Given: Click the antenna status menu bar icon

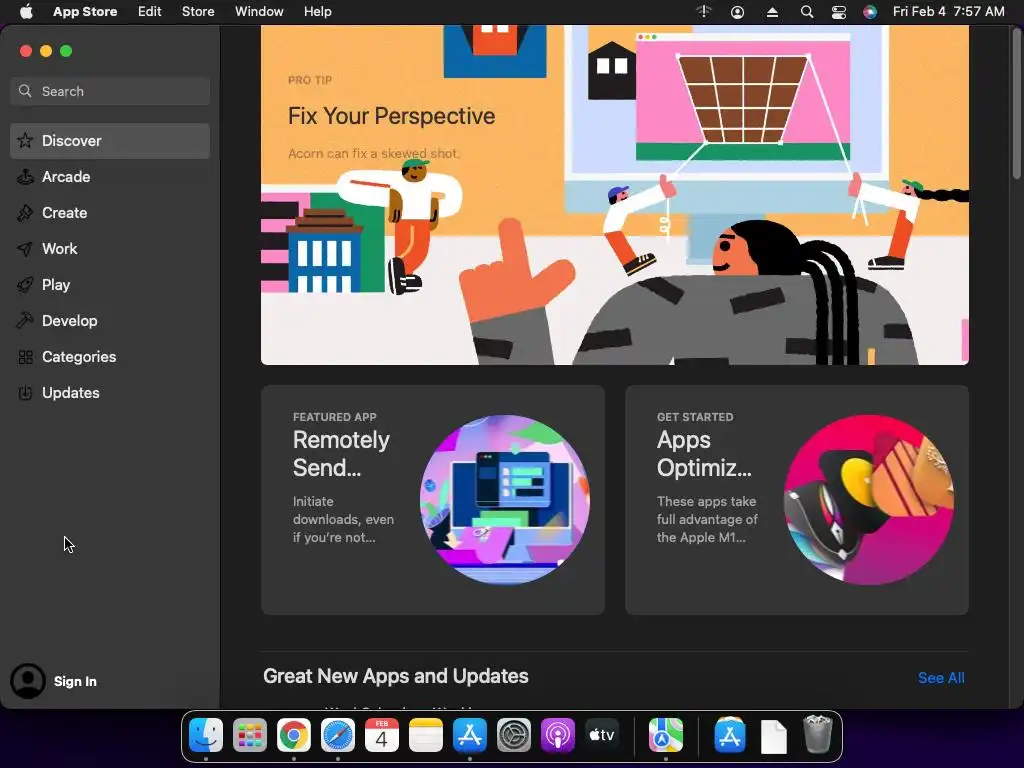Looking at the screenshot, I should point(703,12).
